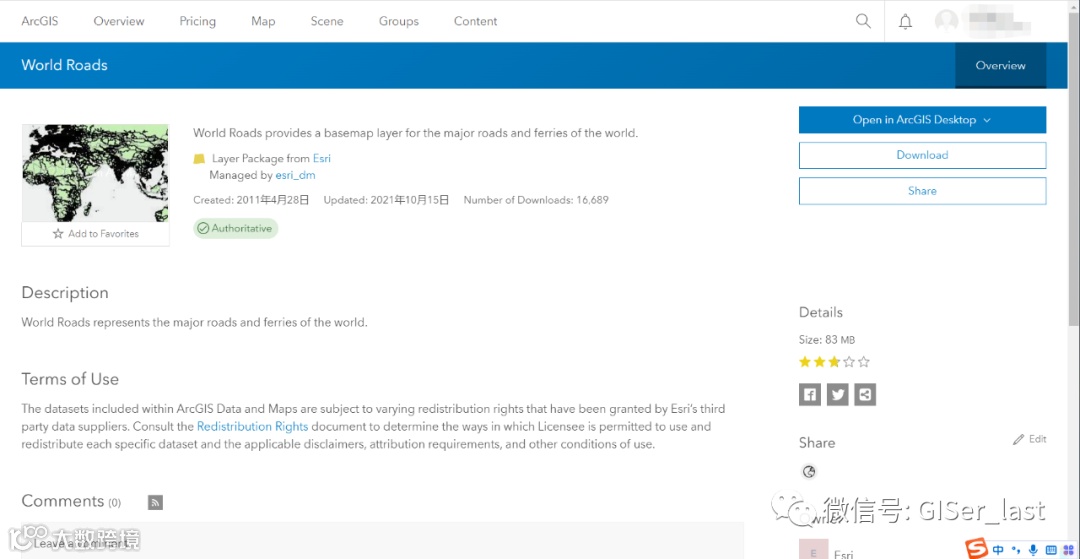
Task: Click the yellow layer package icon
Action: 199,159
